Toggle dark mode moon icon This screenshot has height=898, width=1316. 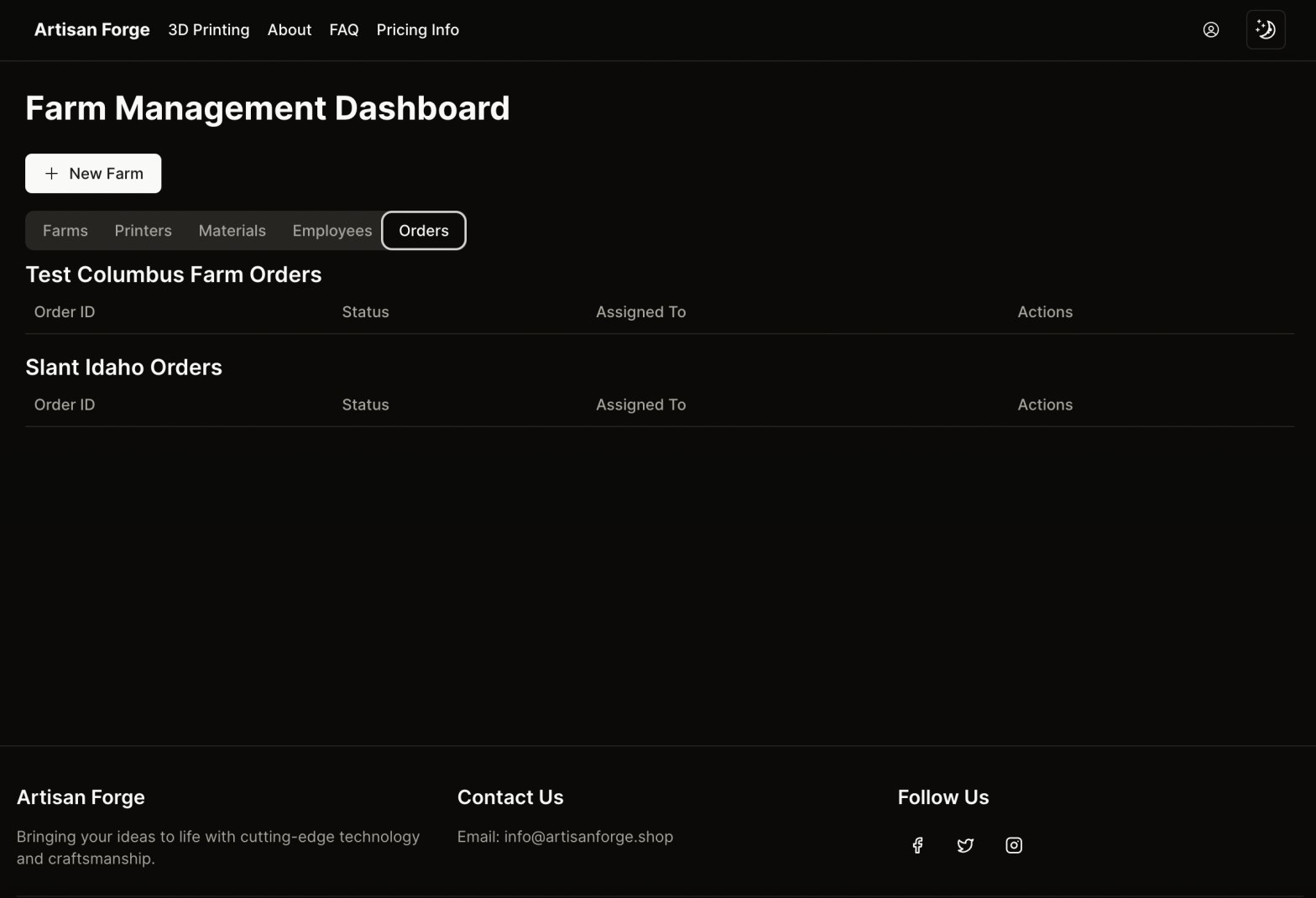(x=1266, y=30)
